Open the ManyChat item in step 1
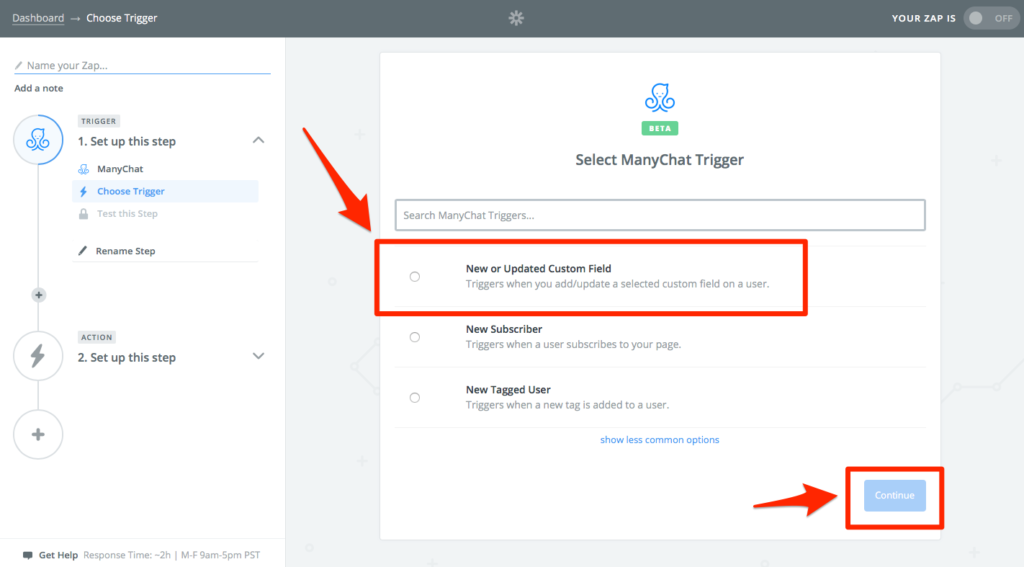 click(x=120, y=169)
